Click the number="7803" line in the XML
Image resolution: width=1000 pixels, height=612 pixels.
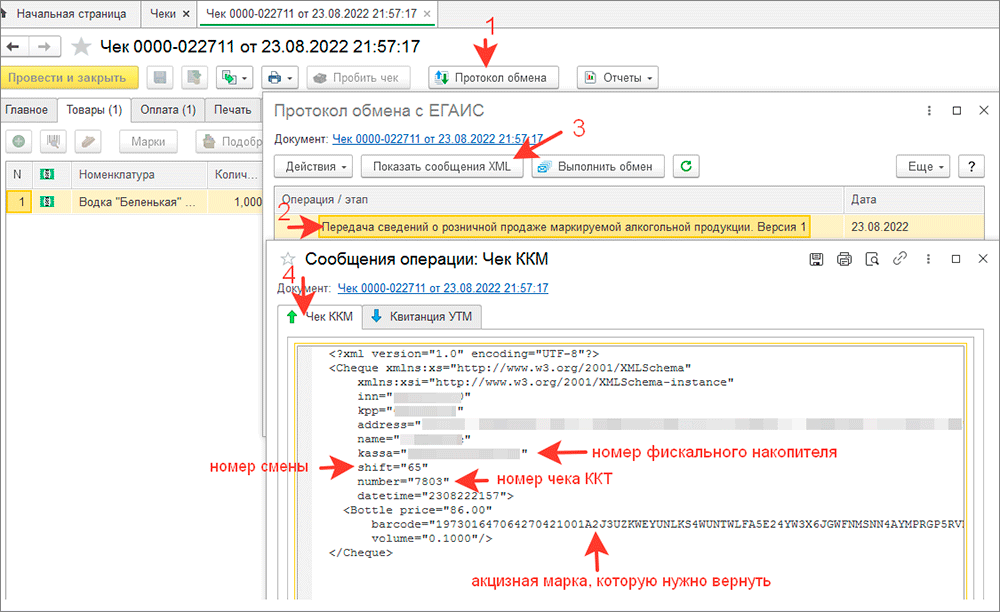[x=403, y=481]
